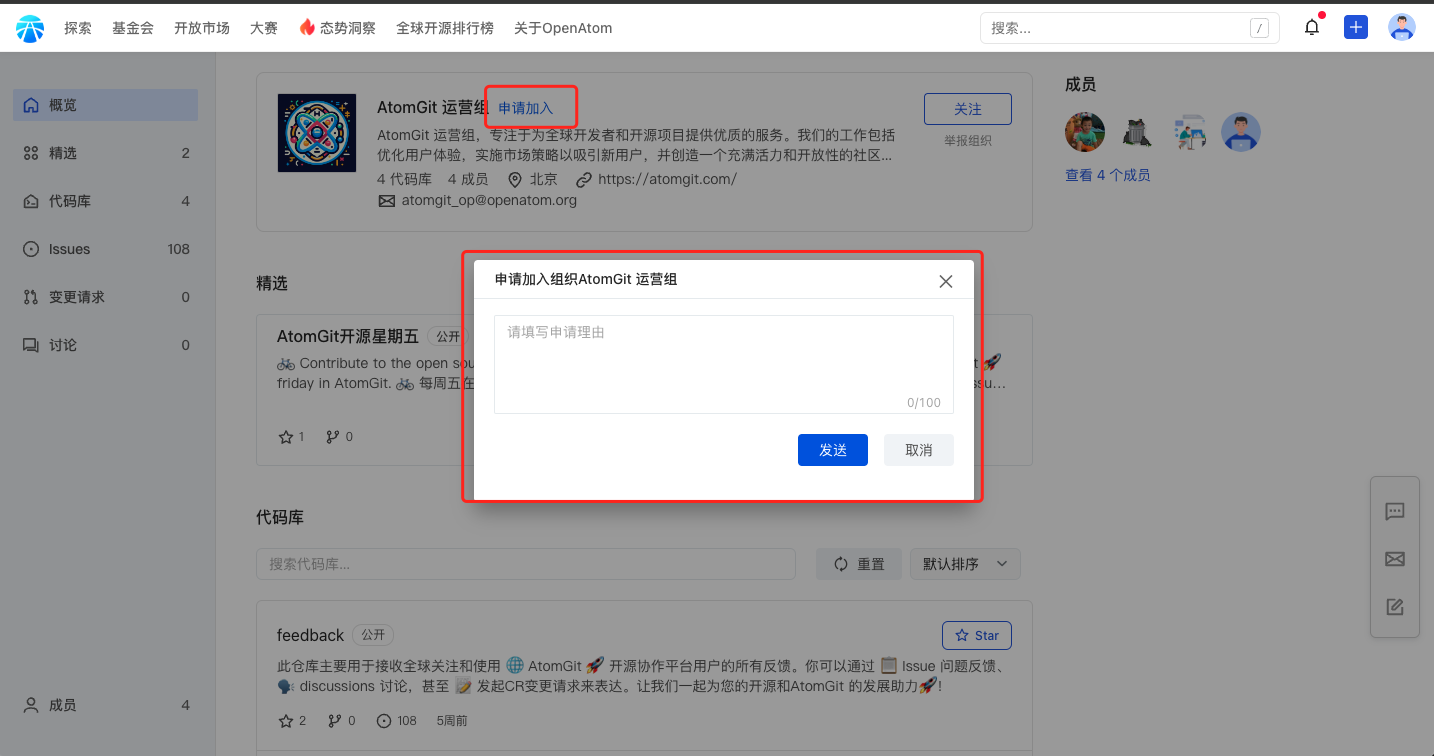Open 探索 in the top navigation
The width and height of the screenshot is (1434, 756).
[x=78, y=28]
